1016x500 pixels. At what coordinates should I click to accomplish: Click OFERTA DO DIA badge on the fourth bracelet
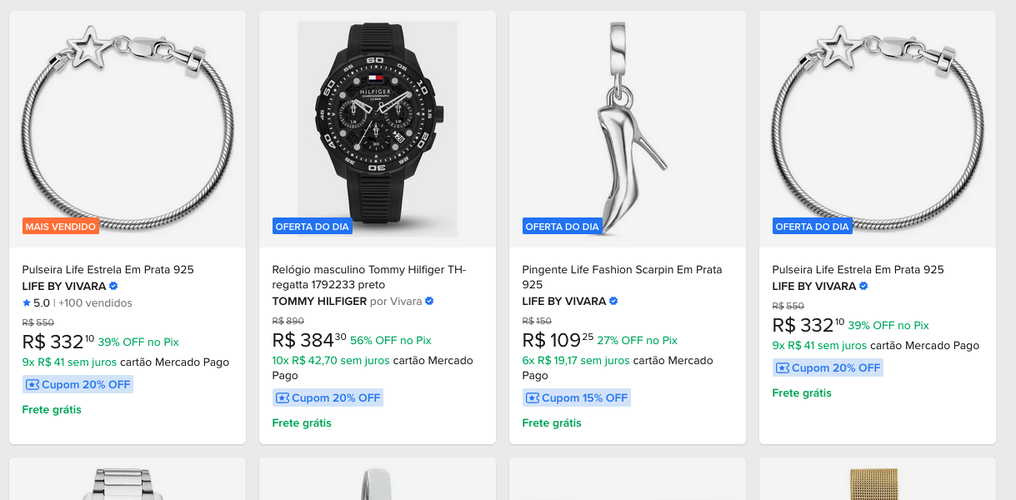click(x=813, y=227)
